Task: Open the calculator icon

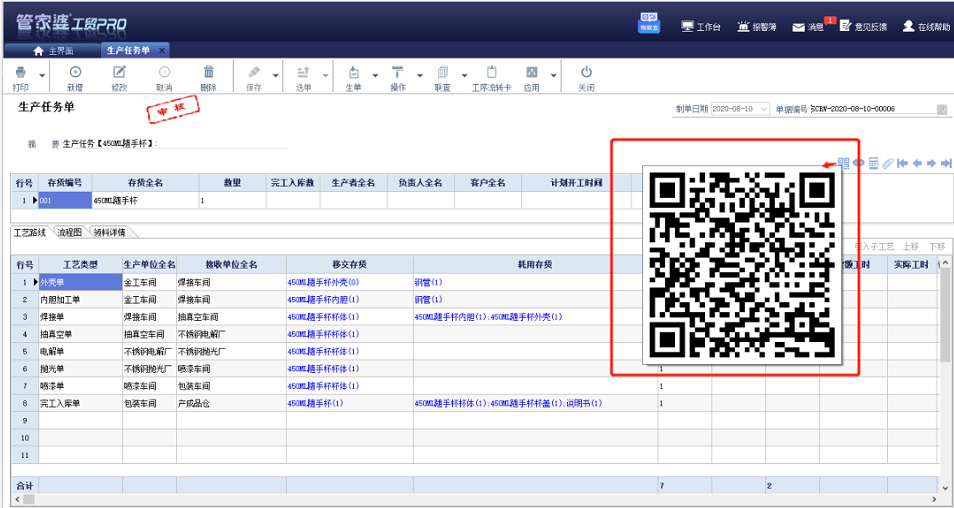Action: tap(874, 163)
